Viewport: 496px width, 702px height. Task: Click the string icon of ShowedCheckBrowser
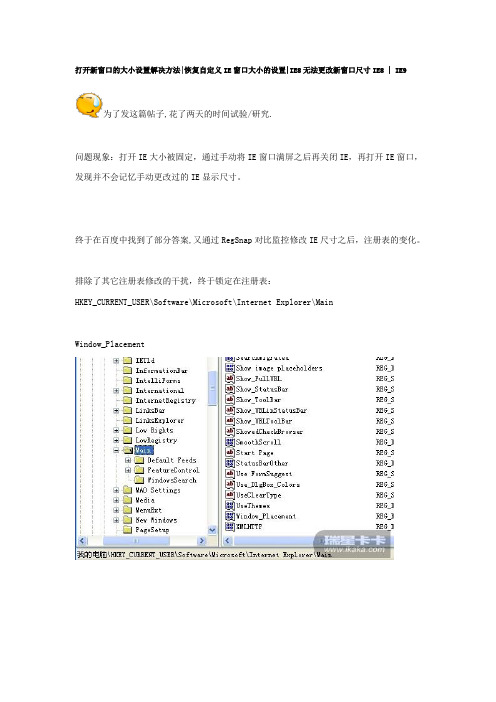pyautogui.click(x=230, y=432)
